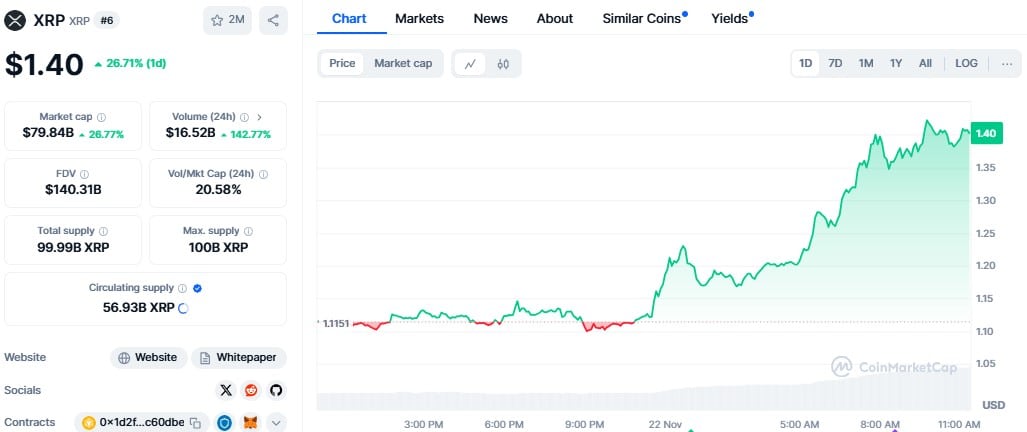Click circulating supply progress circle
The width and height of the screenshot is (1027, 432).
[x=183, y=308]
